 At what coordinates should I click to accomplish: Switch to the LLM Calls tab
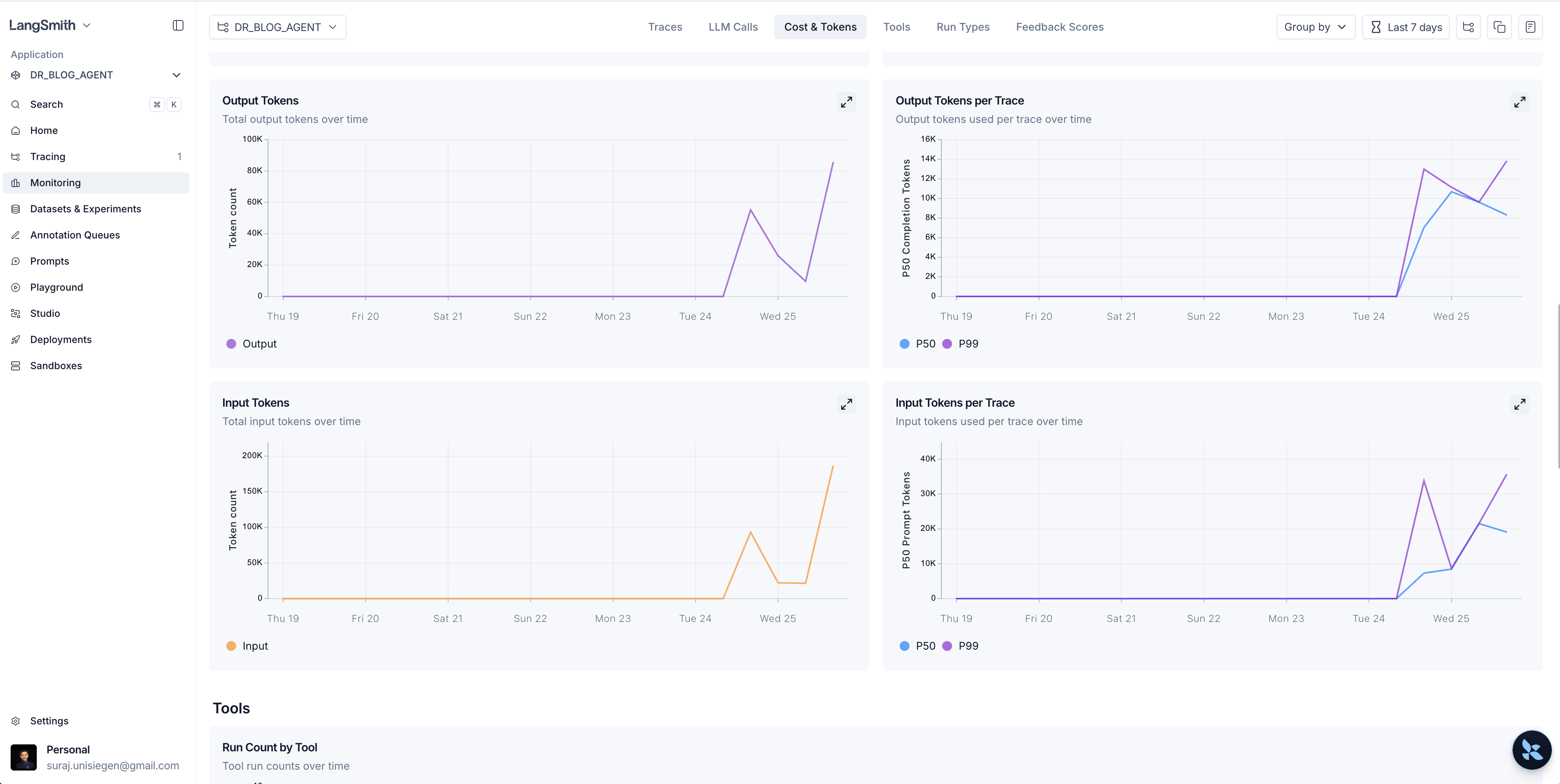pos(733,27)
